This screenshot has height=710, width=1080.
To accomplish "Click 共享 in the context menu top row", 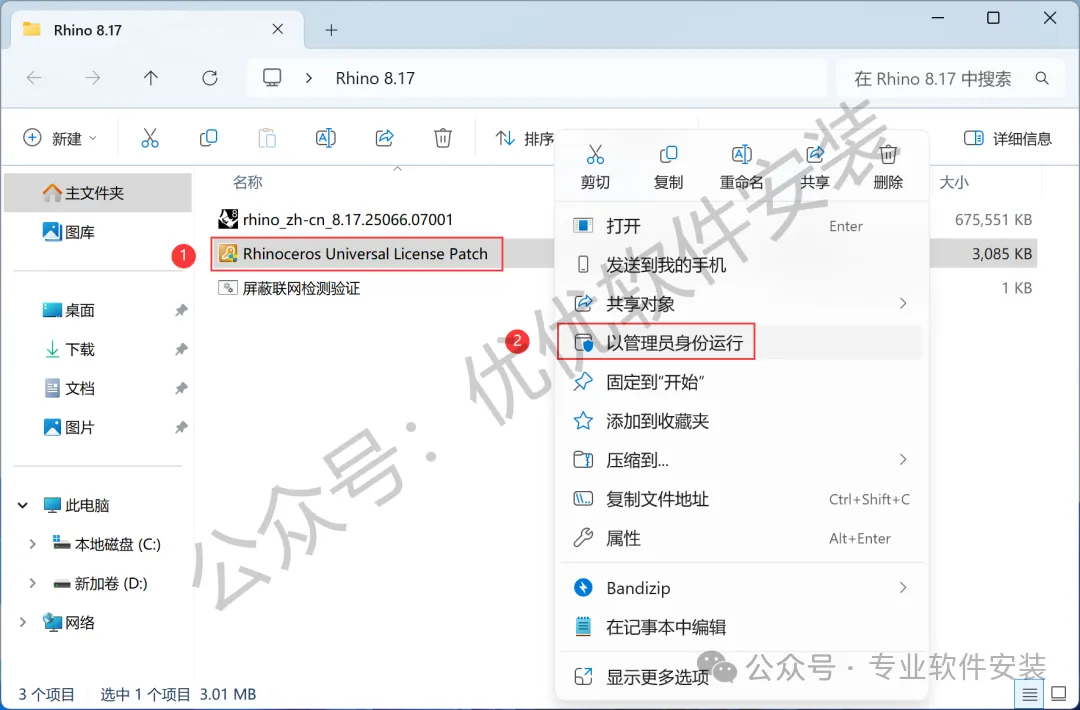I will (815, 167).
